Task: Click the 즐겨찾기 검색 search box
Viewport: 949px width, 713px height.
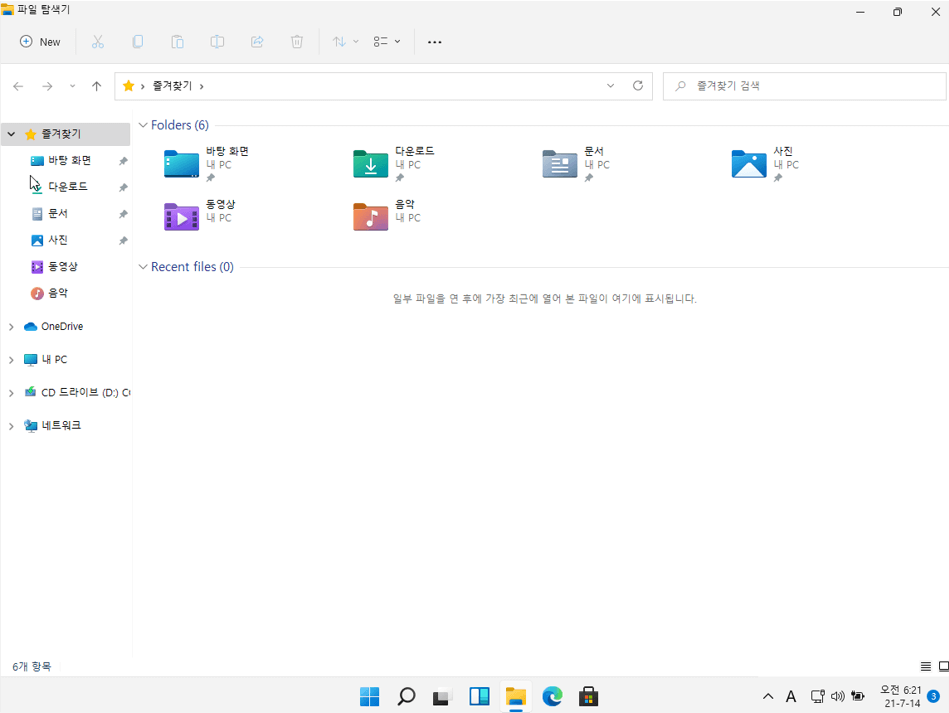Action: click(805, 86)
